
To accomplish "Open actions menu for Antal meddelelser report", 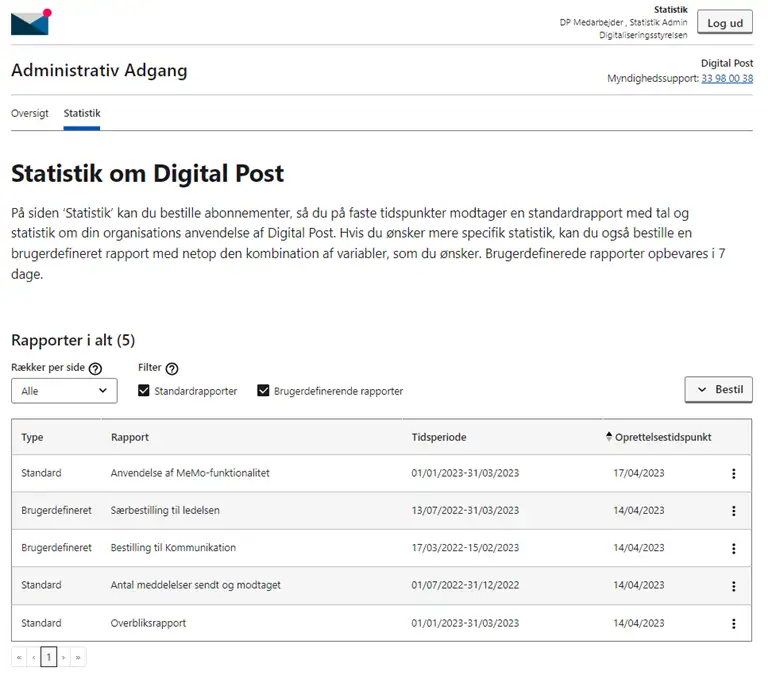I will (733, 586).
